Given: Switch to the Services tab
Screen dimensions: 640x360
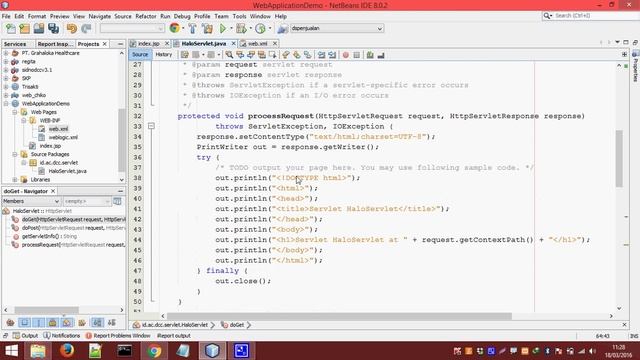Looking at the screenshot, I should (x=15, y=44).
